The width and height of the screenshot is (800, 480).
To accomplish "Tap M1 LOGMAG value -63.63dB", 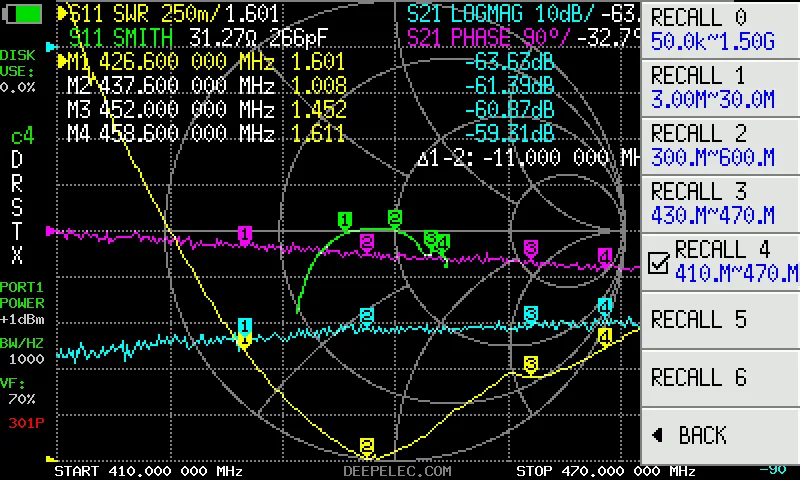I will (509, 62).
